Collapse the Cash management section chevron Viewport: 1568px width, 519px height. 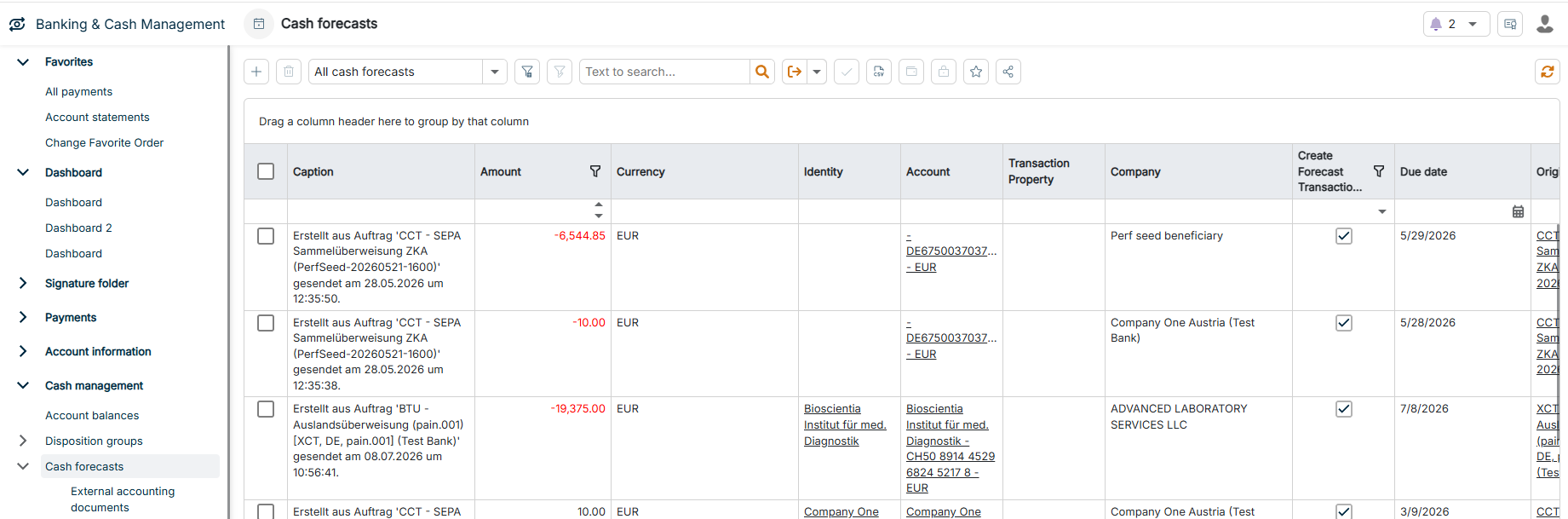tap(23, 385)
